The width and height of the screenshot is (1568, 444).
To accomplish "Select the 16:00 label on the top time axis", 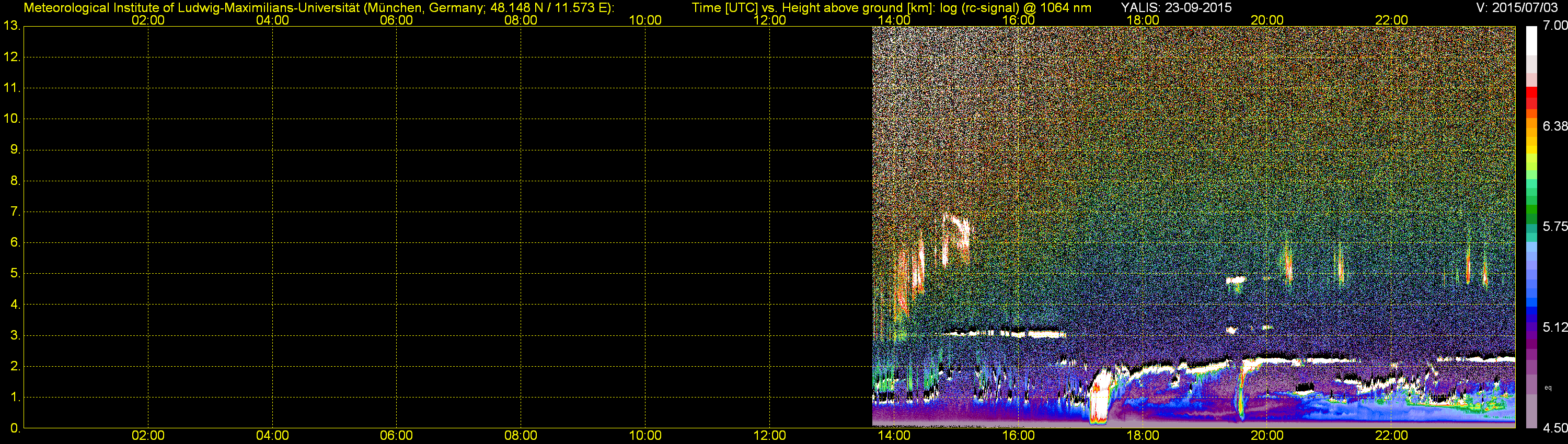I will pos(1018,20).
